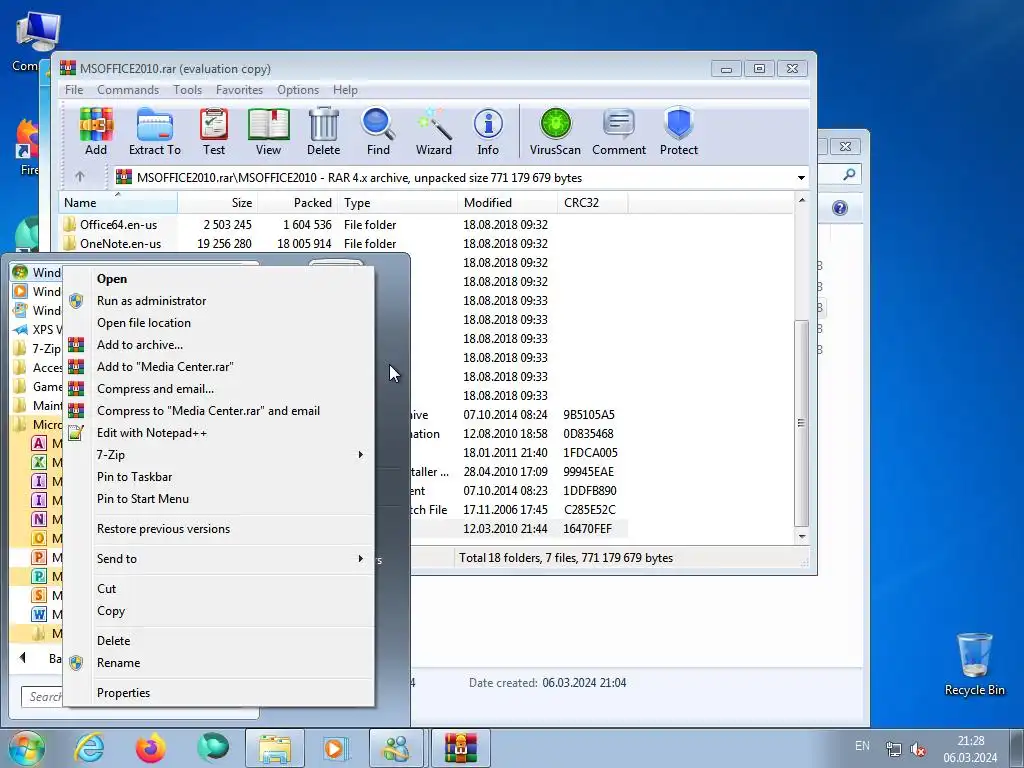Image resolution: width=1024 pixels, height=768 pixels.
Task: Click the scrollbar down arrow
Action: [x=801, y=537]
